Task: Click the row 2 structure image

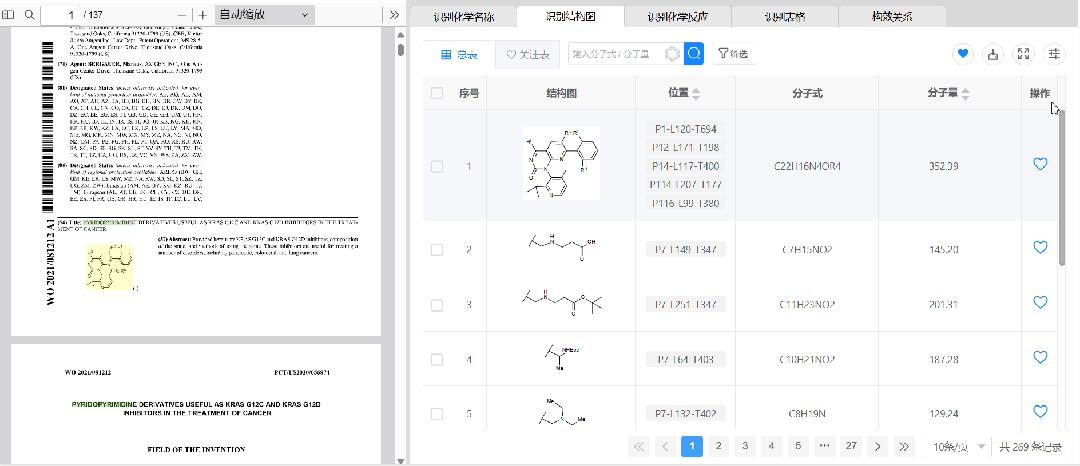Action: 561,248
